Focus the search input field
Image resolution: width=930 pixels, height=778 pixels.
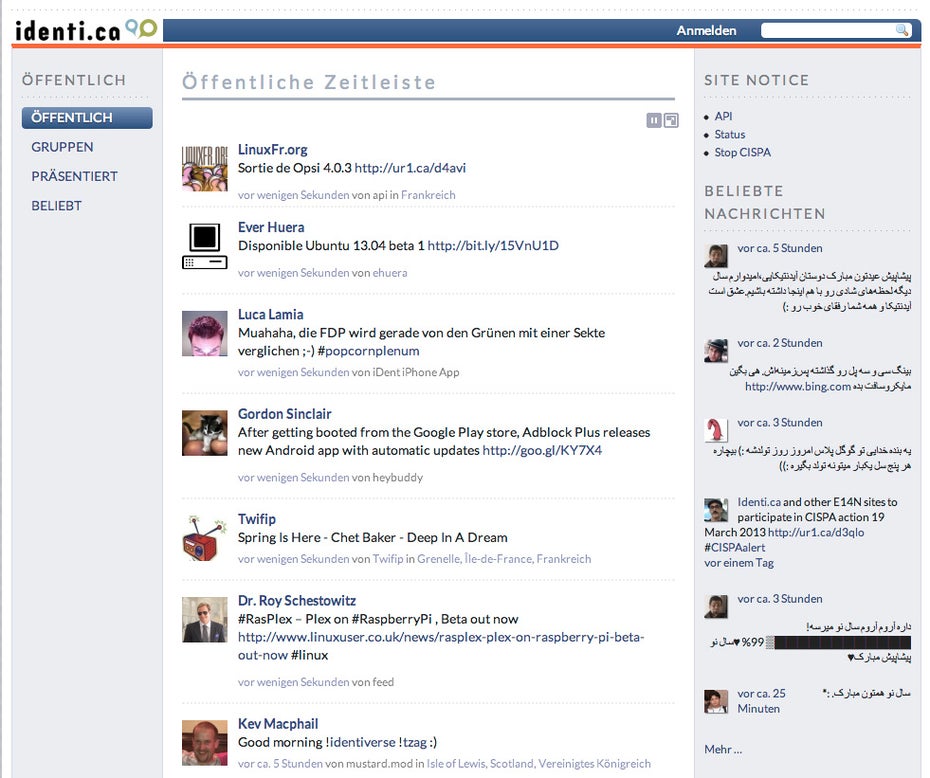[828, 30]
